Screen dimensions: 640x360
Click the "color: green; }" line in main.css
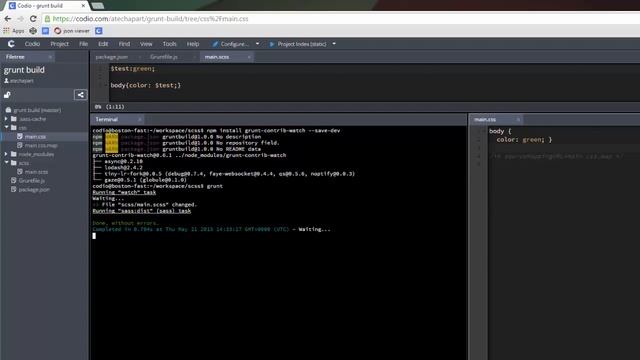coord(524,140)
